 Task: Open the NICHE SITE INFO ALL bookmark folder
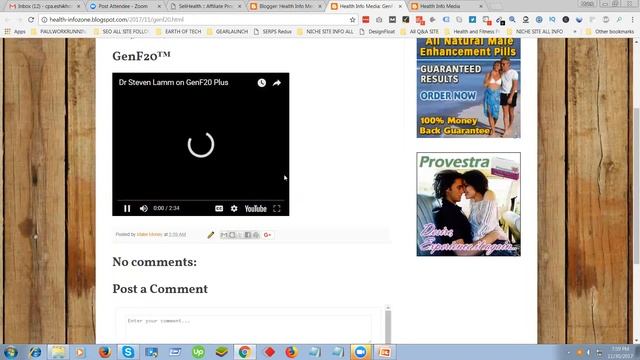pyautogui.click(x=326, y=31)
